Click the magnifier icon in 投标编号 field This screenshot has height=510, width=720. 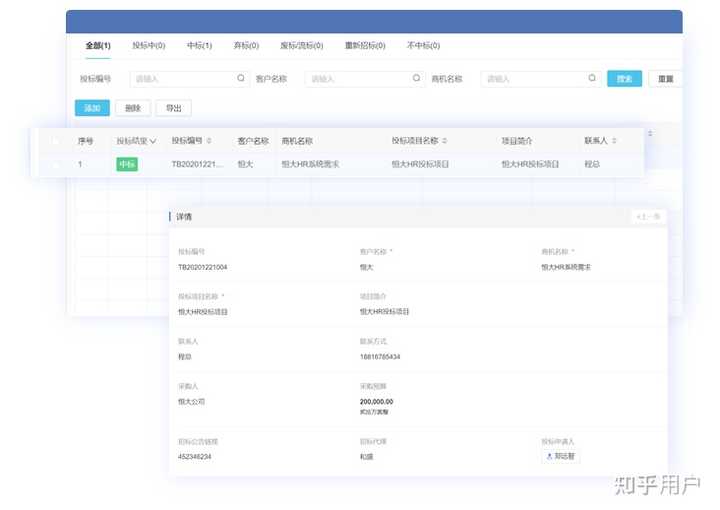point(241,78)
